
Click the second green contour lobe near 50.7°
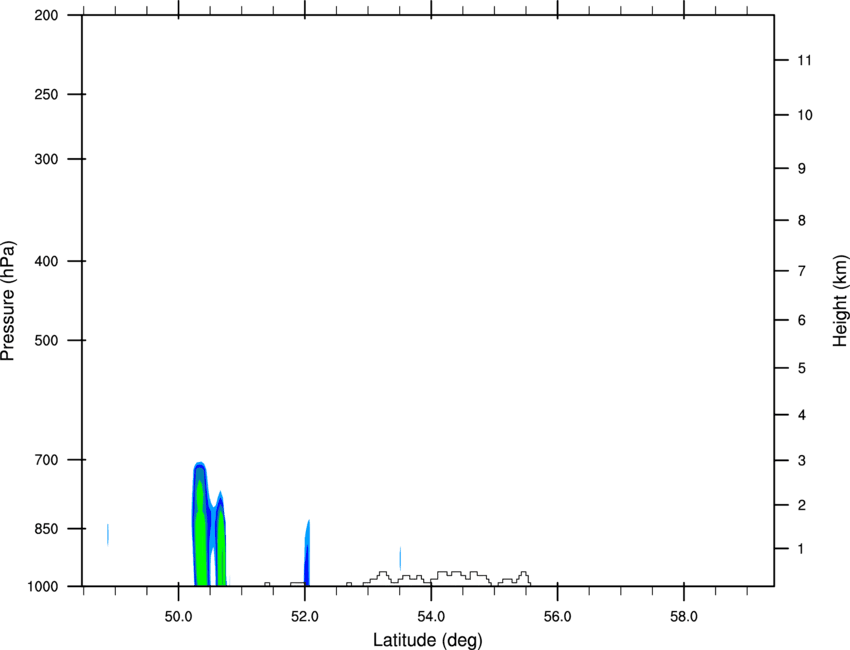[x=221, y=548]
